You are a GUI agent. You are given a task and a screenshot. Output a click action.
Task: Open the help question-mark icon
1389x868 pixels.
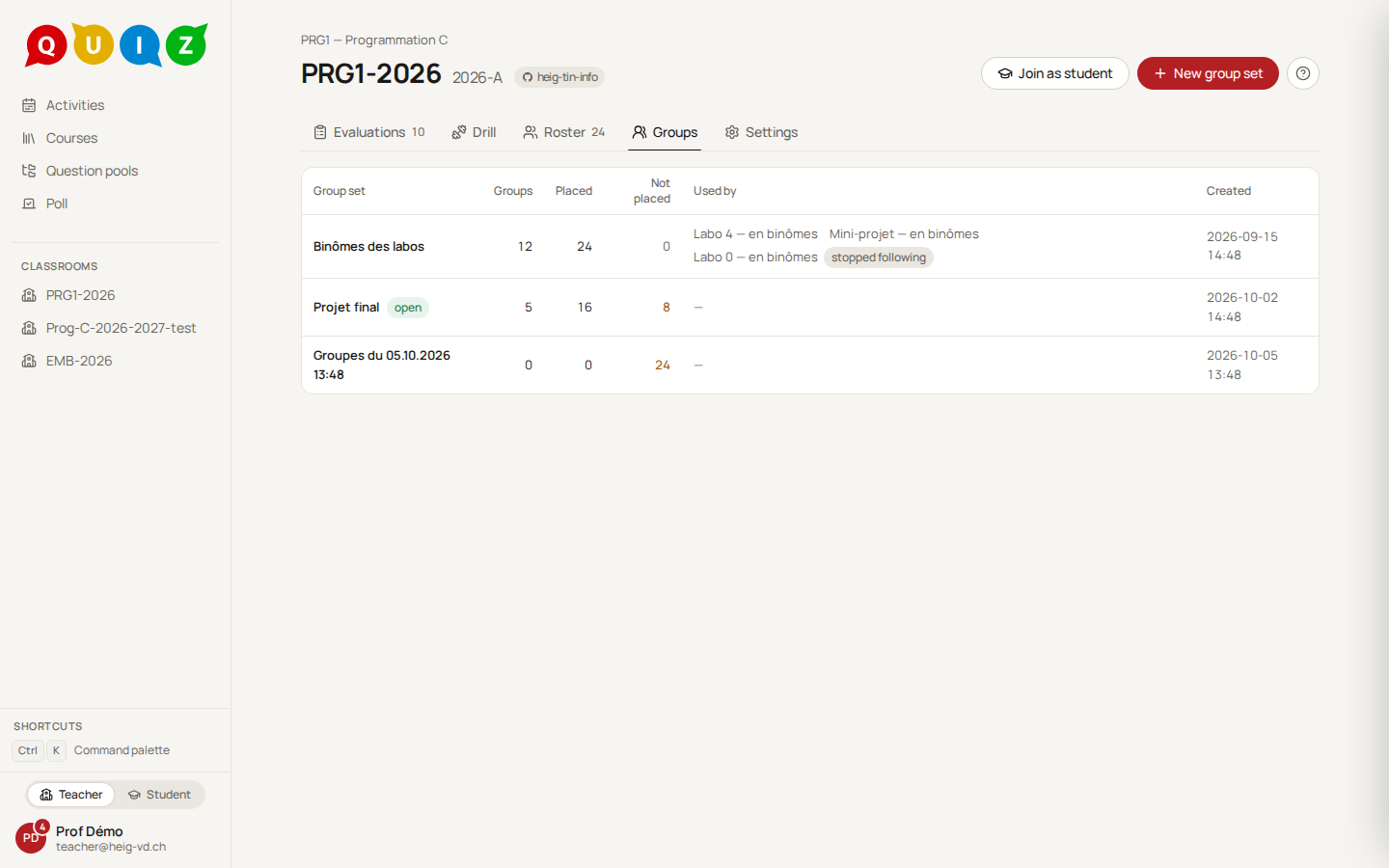pos(1302,73)
